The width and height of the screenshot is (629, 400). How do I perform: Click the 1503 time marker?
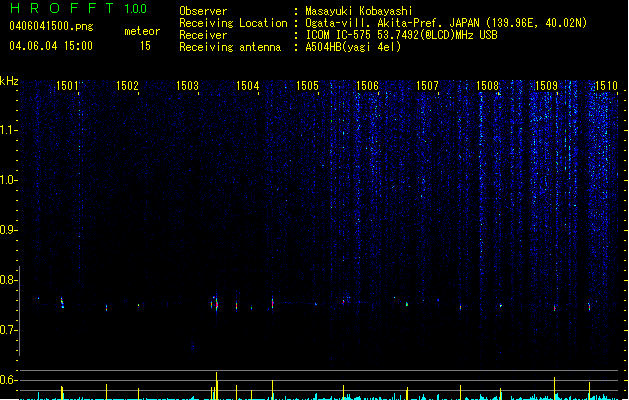(187, 86)
